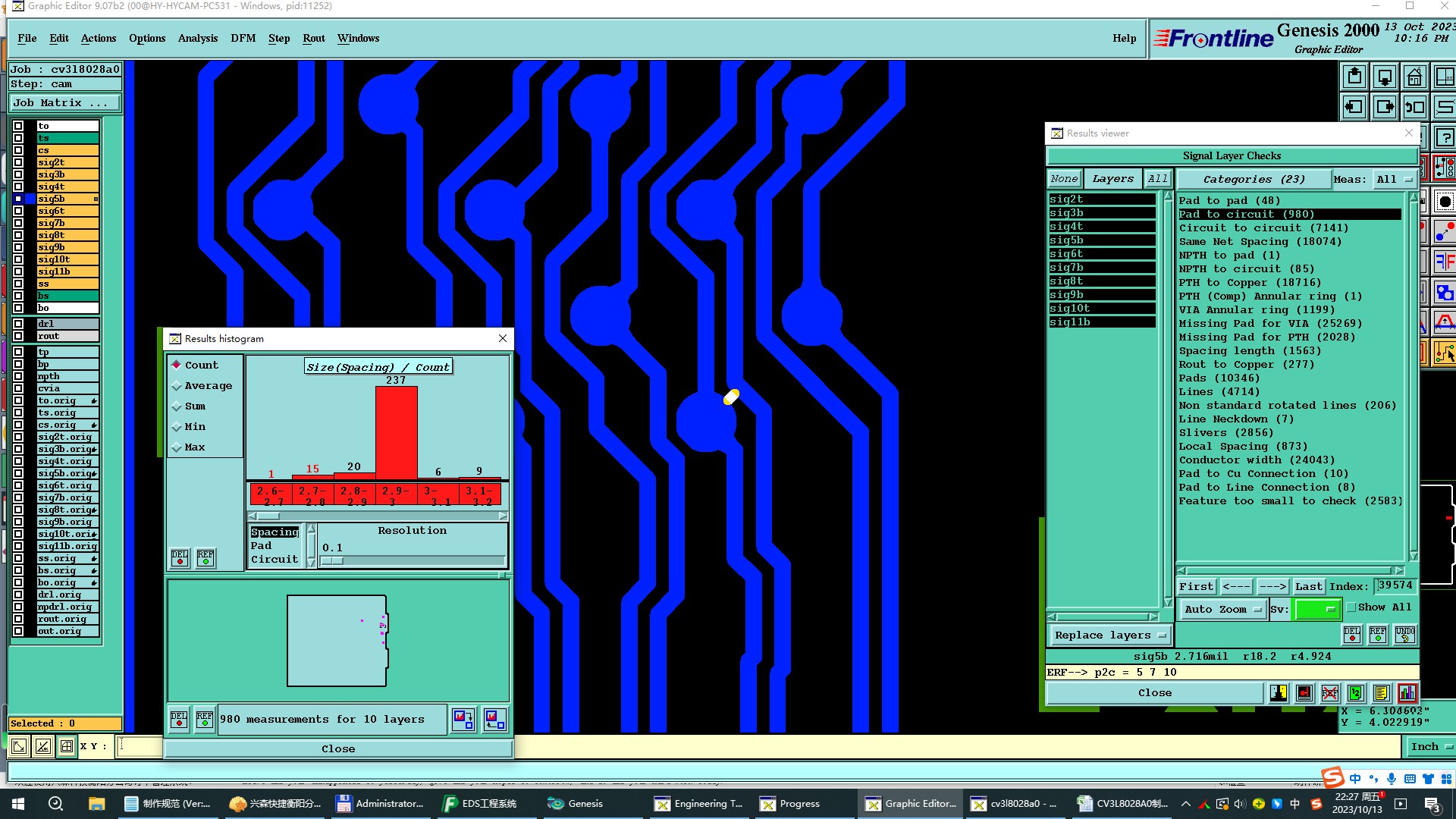The image size is (1456, 819).
Task: Click the previous view undo zoom icon
Action: (x=1414, y=107)
